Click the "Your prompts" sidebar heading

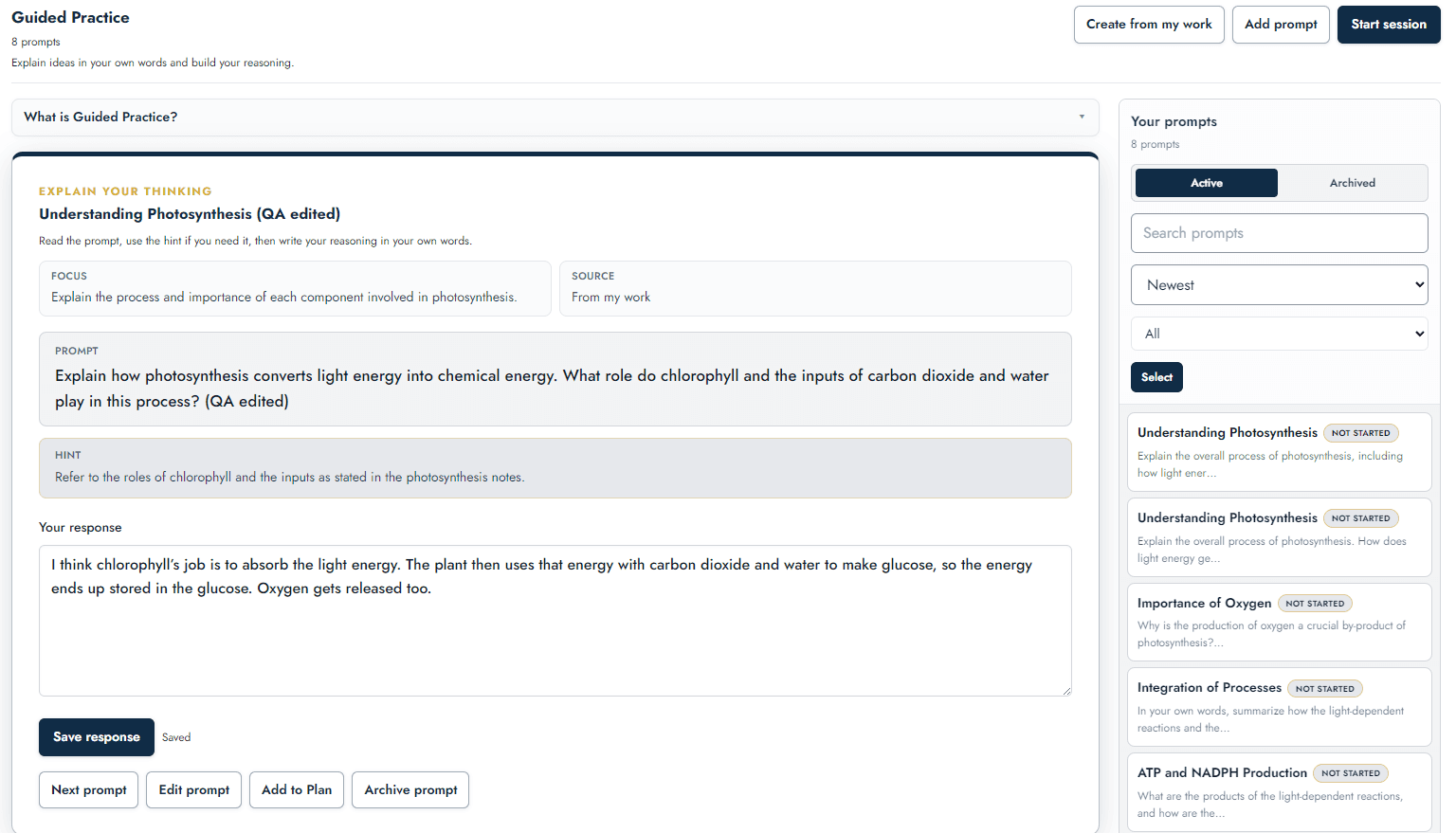click(1174, 121)
